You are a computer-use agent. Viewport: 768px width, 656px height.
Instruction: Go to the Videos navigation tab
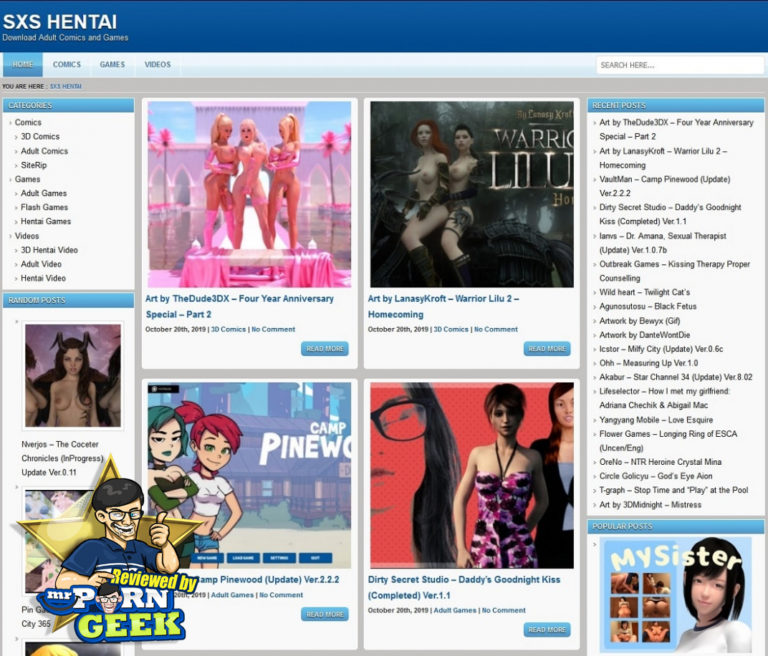pos(157,65)
